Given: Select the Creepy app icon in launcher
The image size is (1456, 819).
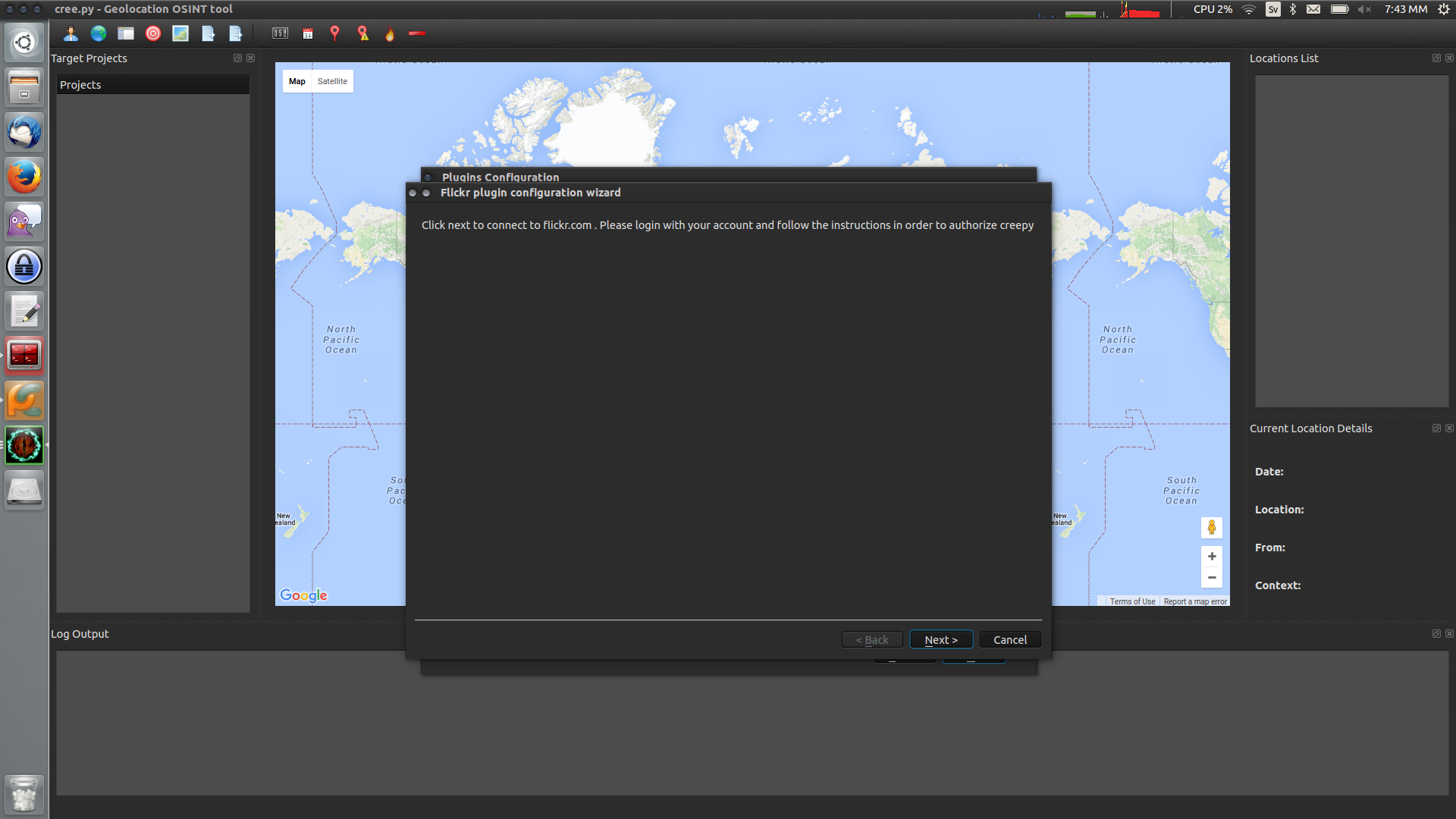Looking at the screenshot, I should 24,445.
